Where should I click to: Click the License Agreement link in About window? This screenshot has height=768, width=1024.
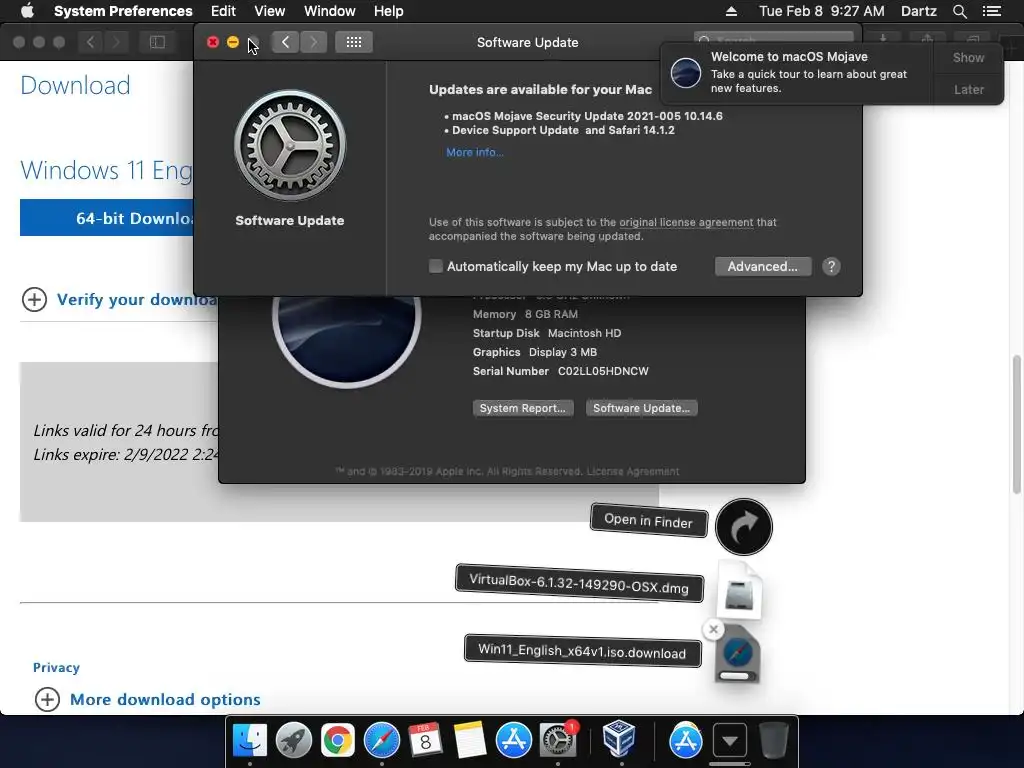click(x=633, y=472)
